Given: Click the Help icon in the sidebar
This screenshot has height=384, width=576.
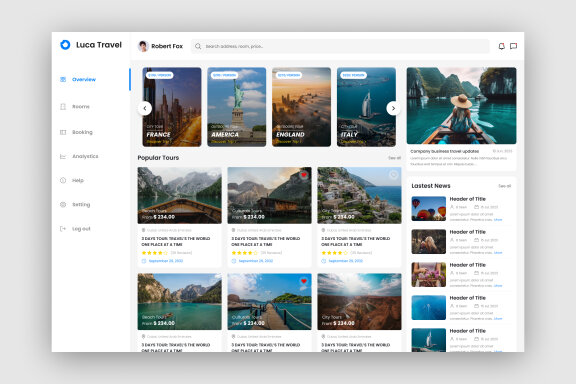Looking at the screenshot, I should point(63,180).
